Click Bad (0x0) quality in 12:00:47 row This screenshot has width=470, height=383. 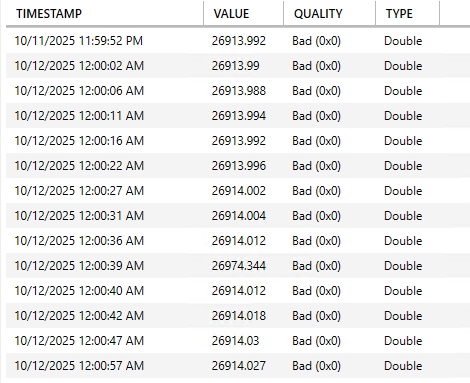(316, 341)
